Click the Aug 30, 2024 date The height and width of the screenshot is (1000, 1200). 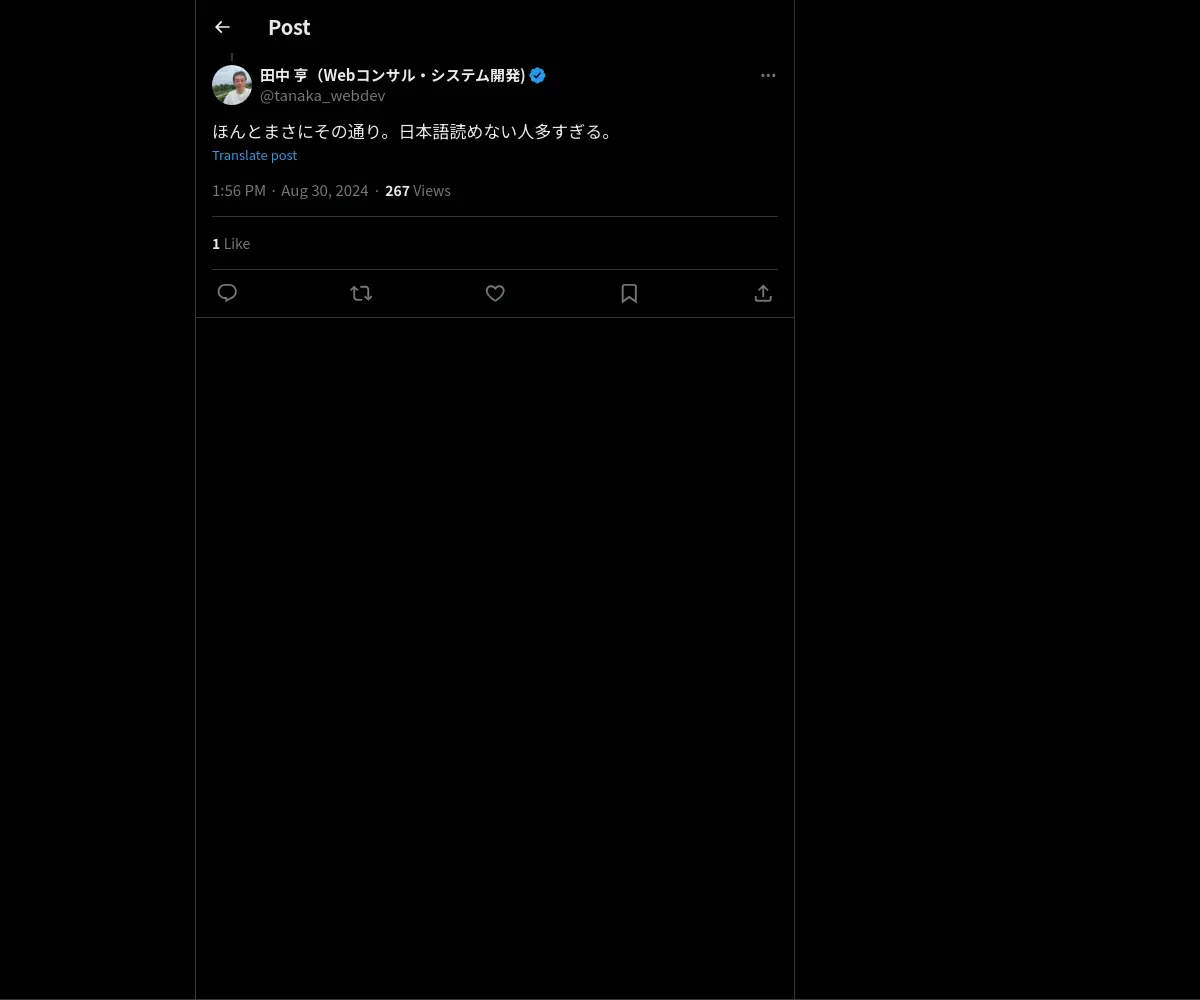[325, 190]
